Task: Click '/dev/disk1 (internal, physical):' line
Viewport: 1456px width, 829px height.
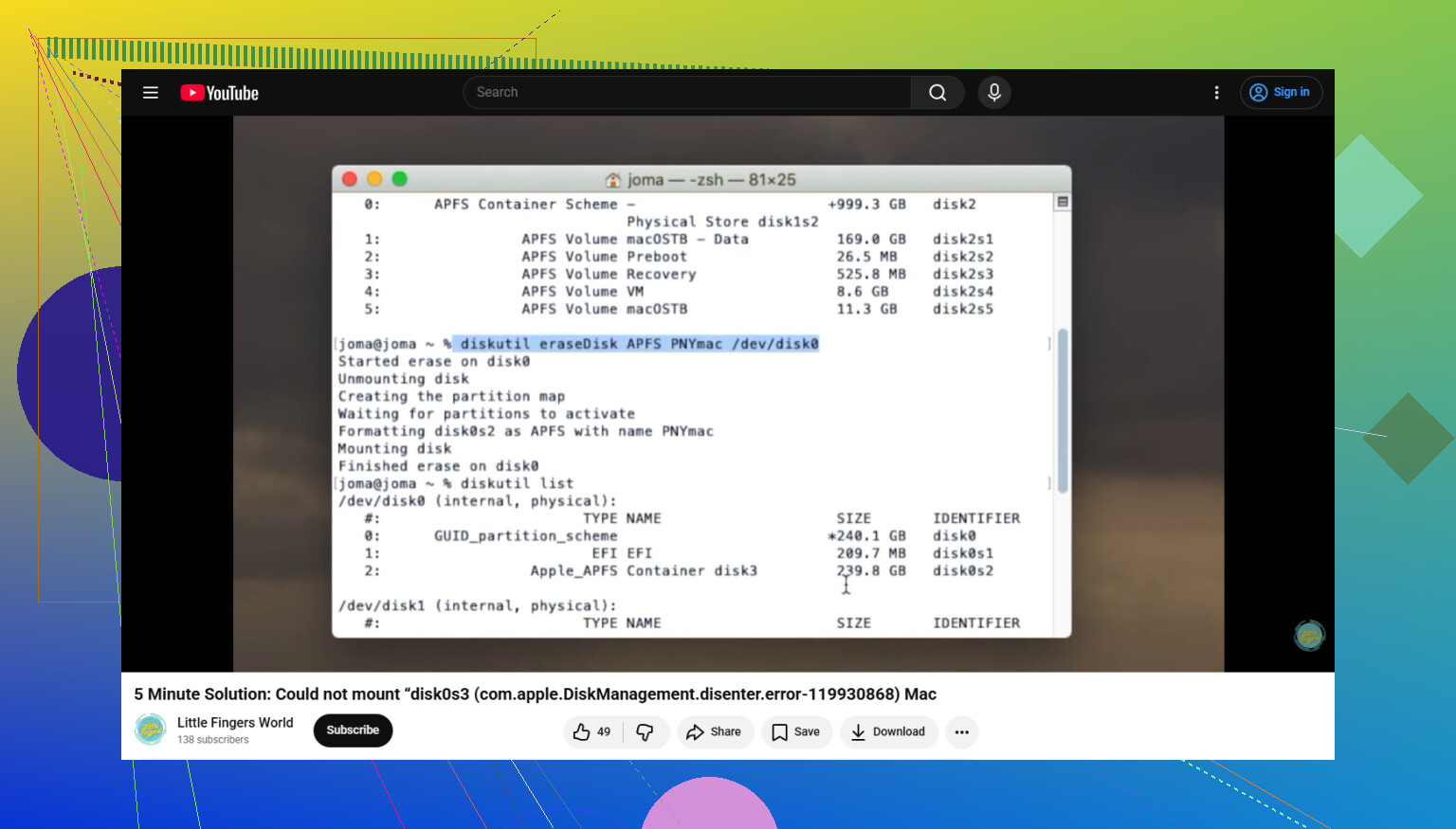Action: pos(478,606)
